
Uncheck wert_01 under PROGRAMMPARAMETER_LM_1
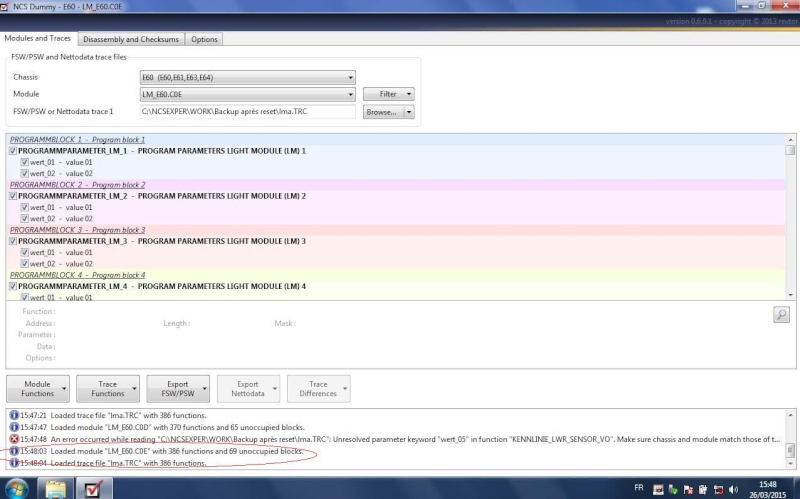(x=24, y=162)
